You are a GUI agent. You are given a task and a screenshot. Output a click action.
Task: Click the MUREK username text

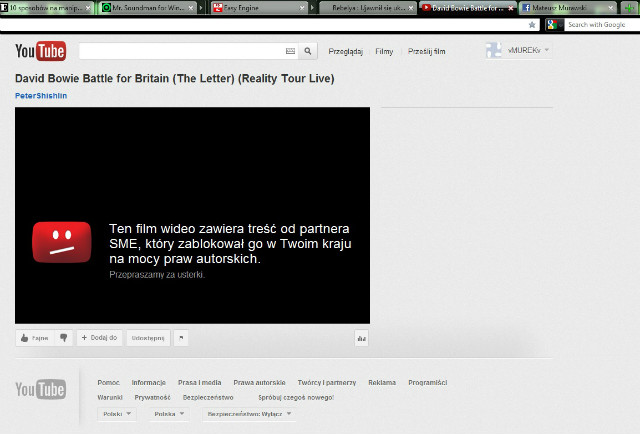(524, 50)
